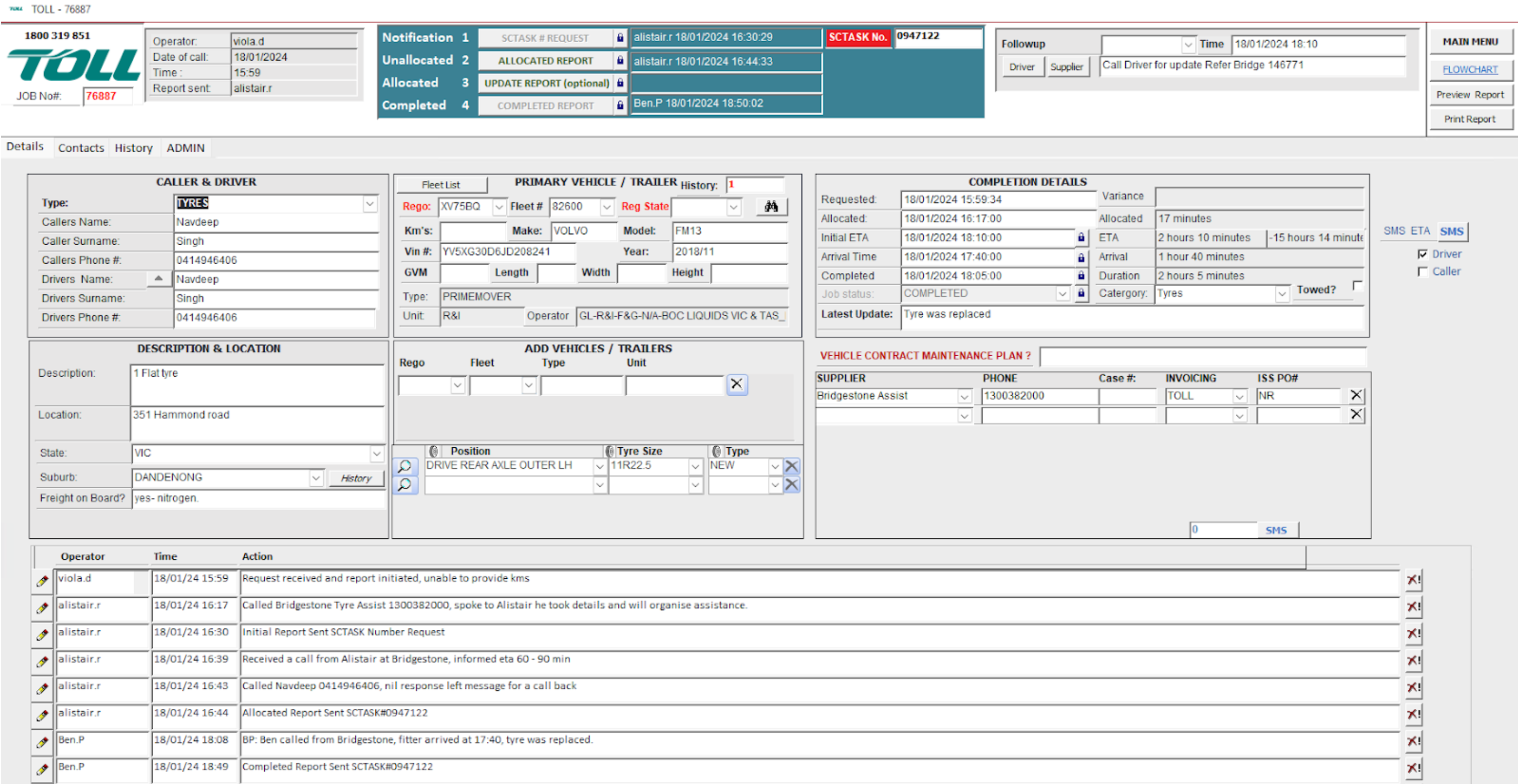Viewport: 1518px width, 784px height.
Task: Click the magnifier icon beside the DRIVE REAR AXLE position
Action: [x=405, y=467]
